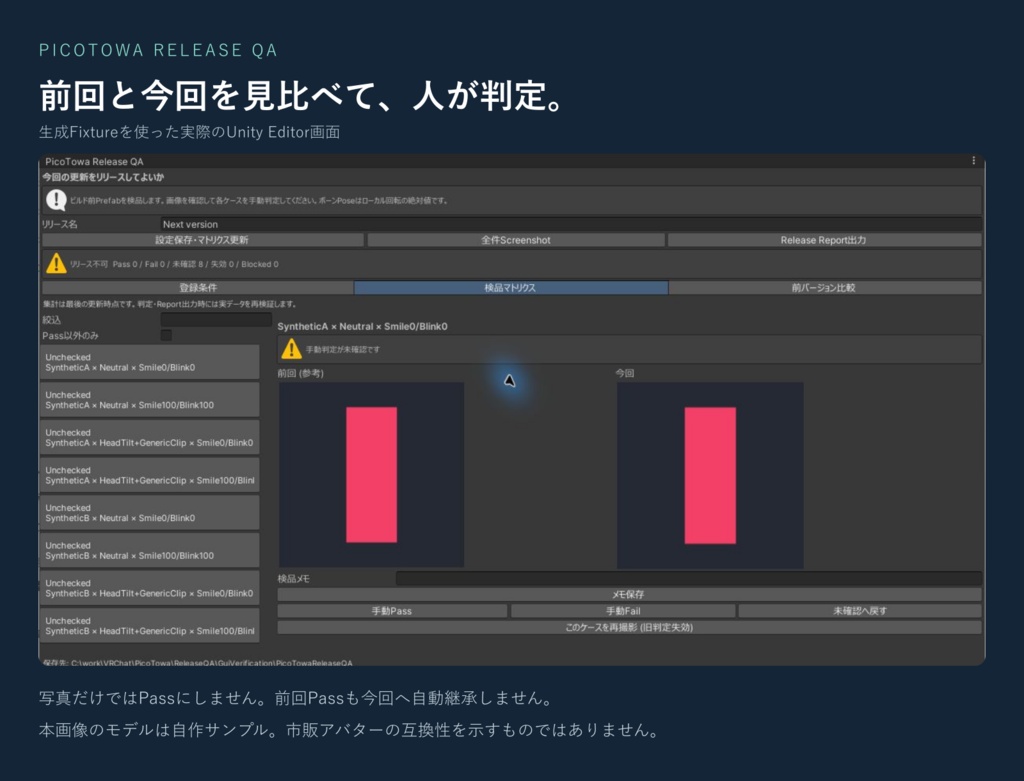Screen dimensions: 1024x781
Task: Switch to the 前バージョン比較 tab
Action: (x=824, y=287)
